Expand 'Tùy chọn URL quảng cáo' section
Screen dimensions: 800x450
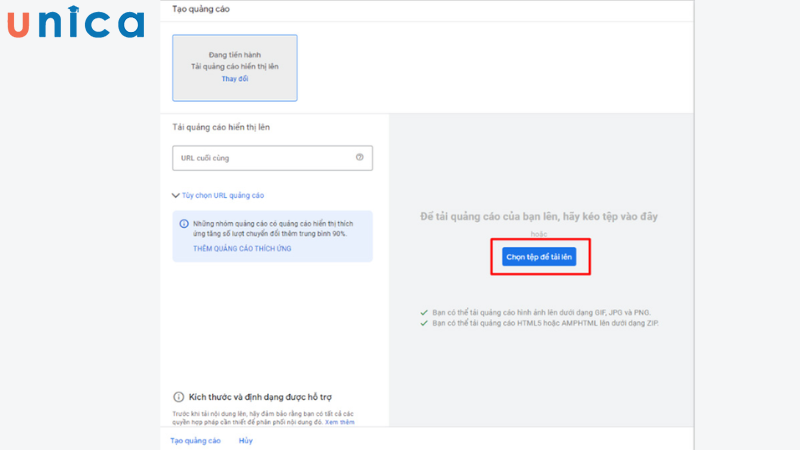pos(218,195)
